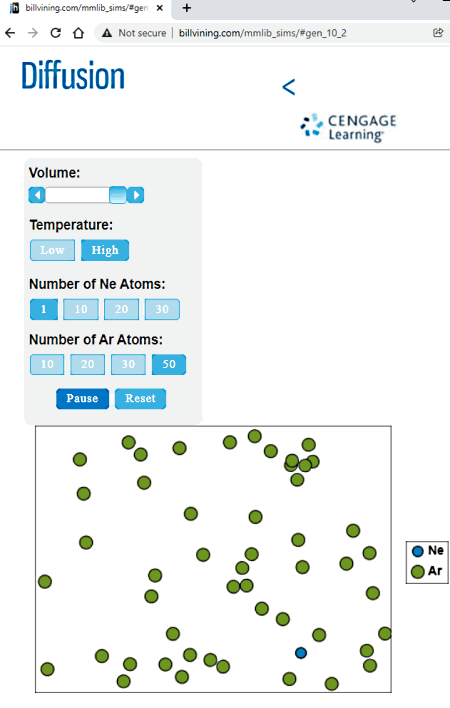Reload the page with refresh icon
This screenshot has width=450, height=708.
tap(56, 33)
